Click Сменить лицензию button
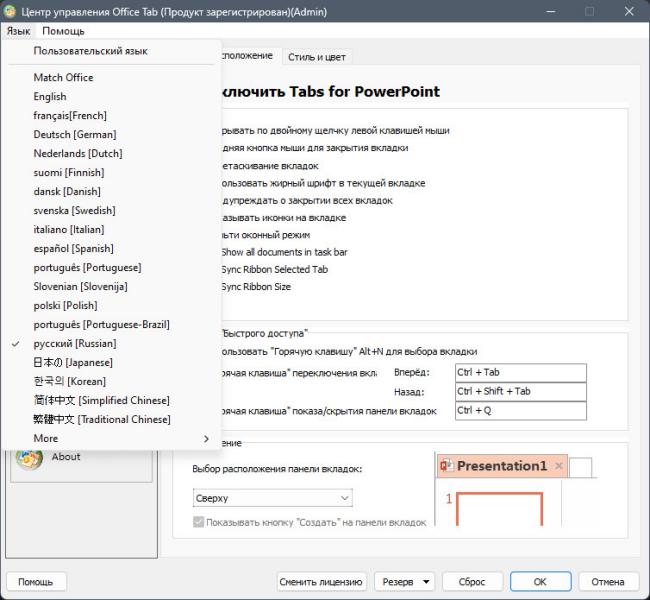650x600 pixels. [321, 582]
